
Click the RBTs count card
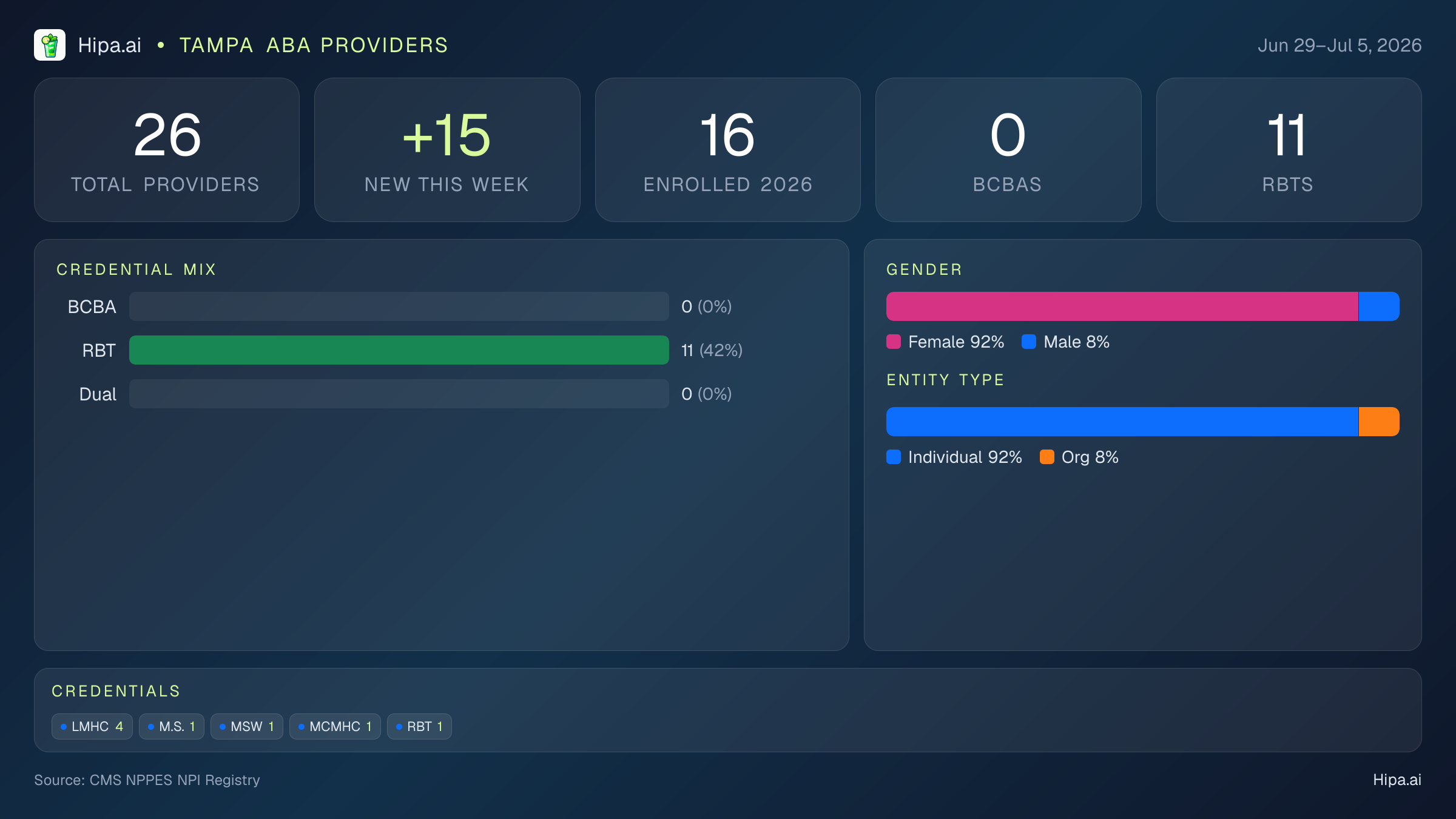pos(1289,150)
